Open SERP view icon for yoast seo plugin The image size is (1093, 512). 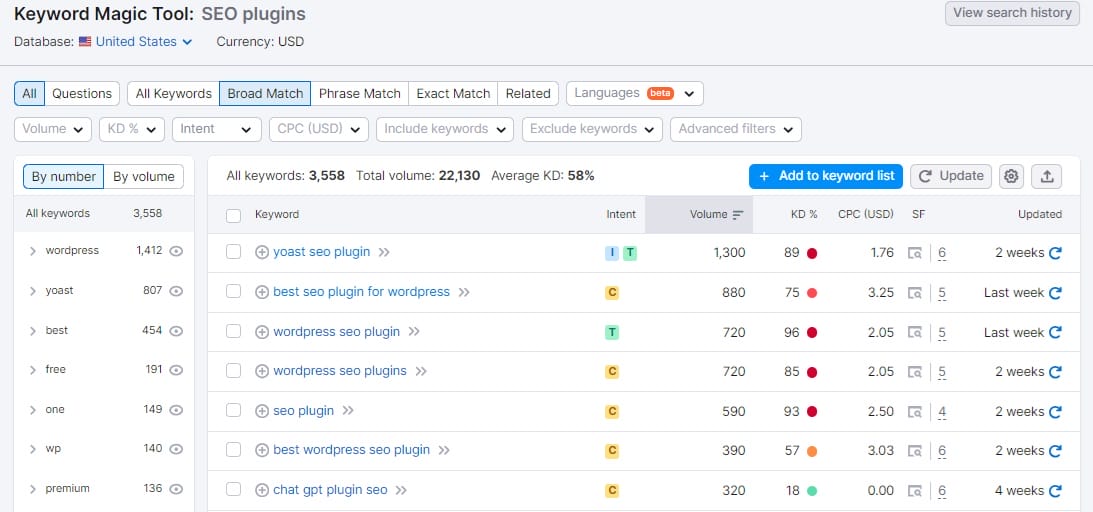pyautogui.click(x=915, y=253)
